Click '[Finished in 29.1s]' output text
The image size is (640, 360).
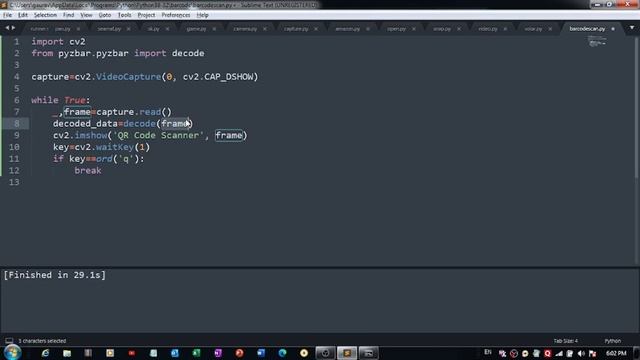coord(55,275)
